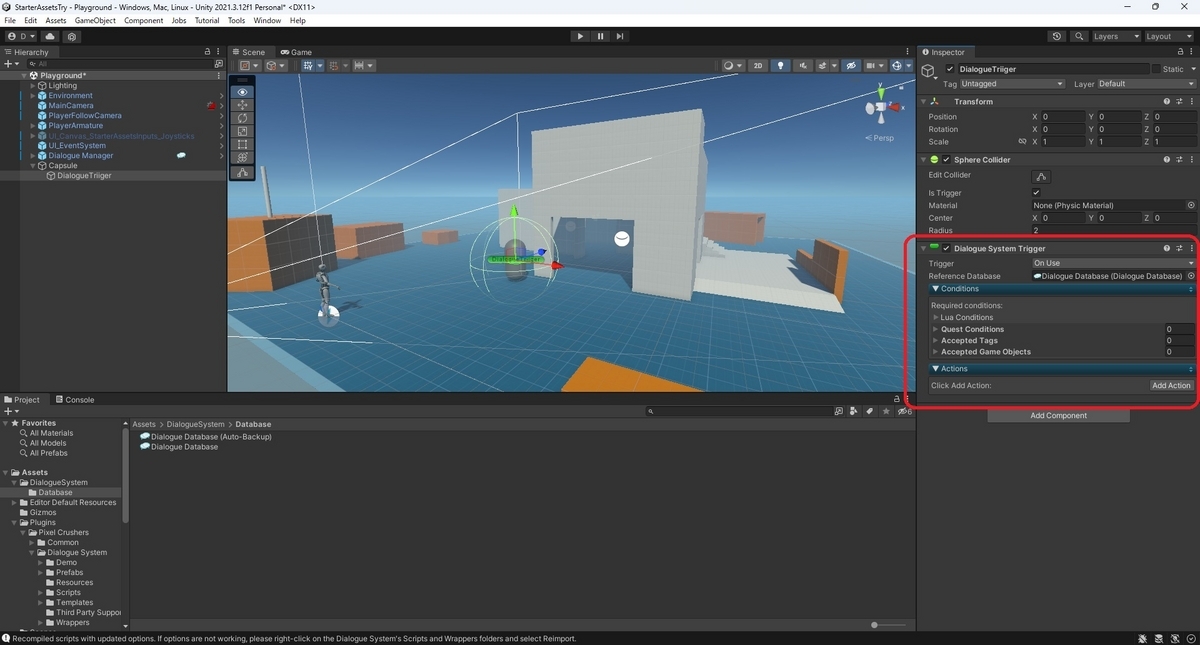Image resolution: width=1200 pixels, height=645 pixels.
Task: Open the Tag dropdown showing Untagged
Action: tap(1012, 83)
